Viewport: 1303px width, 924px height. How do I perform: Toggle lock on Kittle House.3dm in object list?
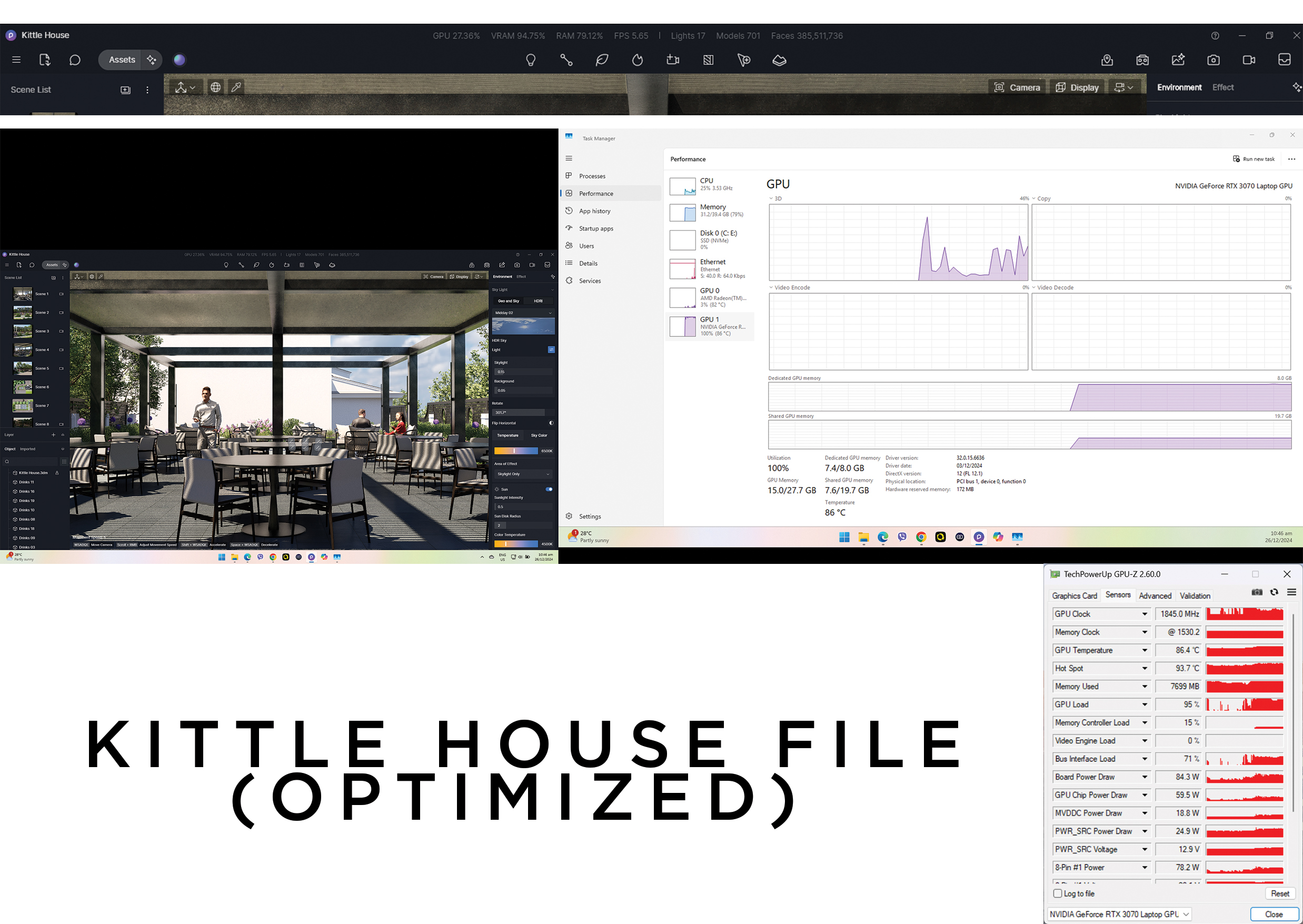(57, 473)
